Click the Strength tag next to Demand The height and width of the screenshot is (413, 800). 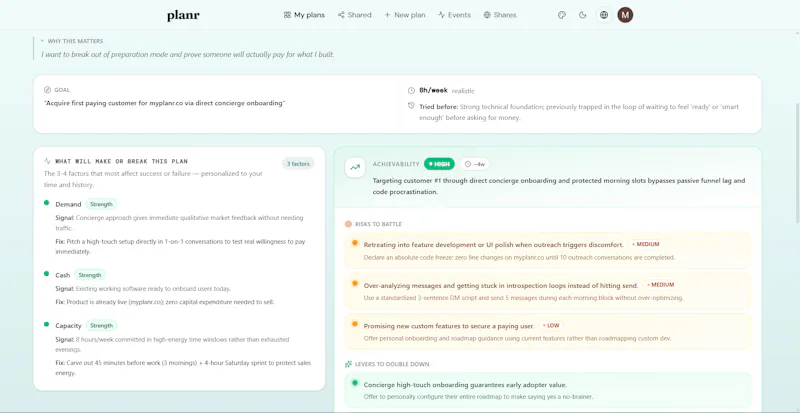(101, 204)
